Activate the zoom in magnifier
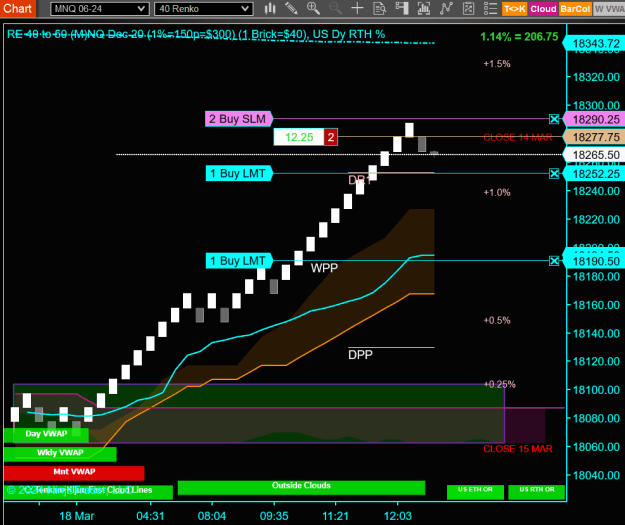The width and height of the screenshot is (625, 525). (x=313, y=8)
